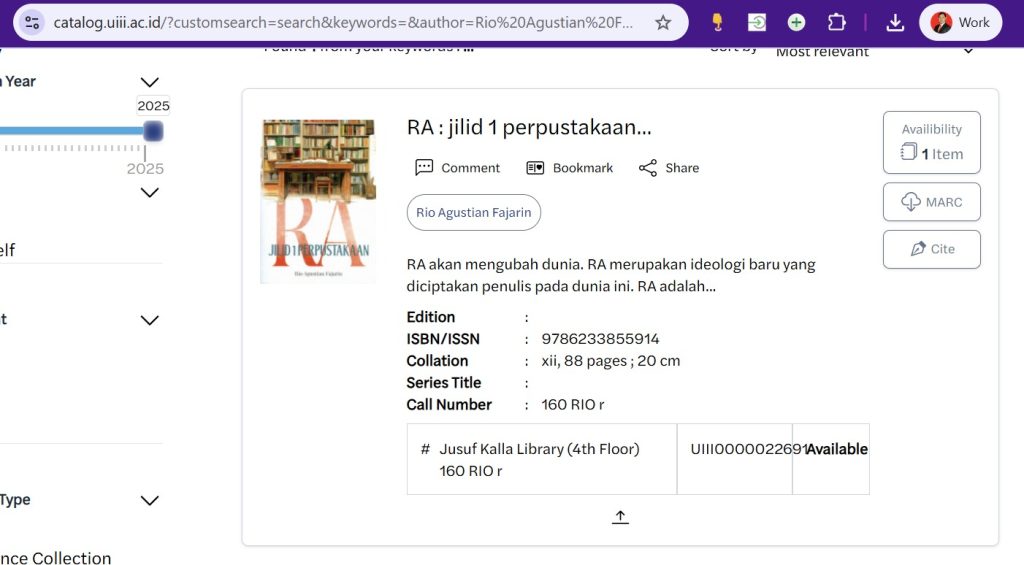Open author Rio Agustian Fajarin tag
The width and height of the screenshot is (1024, 565).
473,213
